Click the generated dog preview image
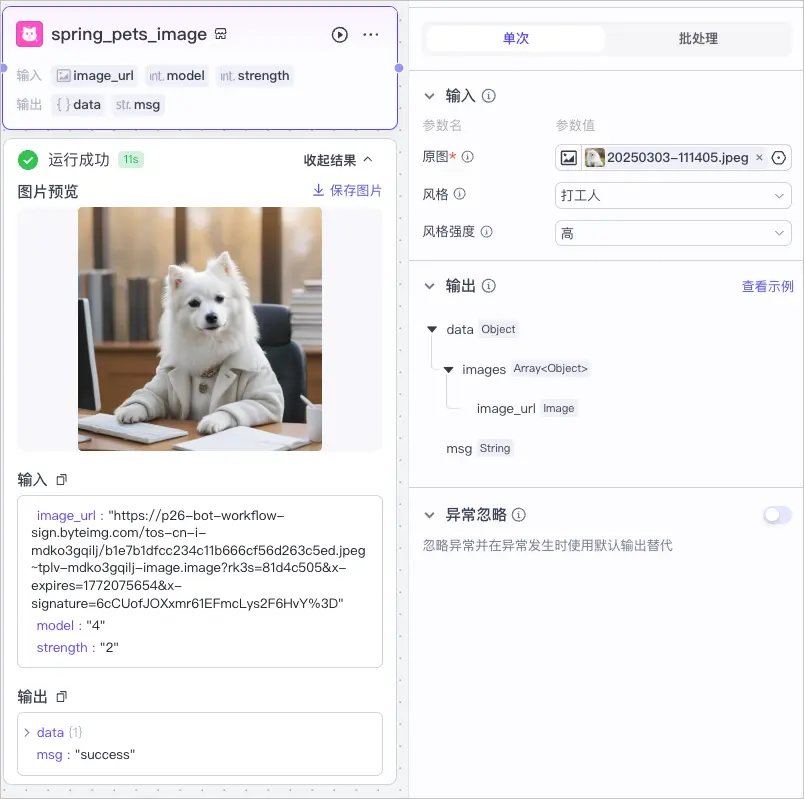The image size is (804, 799). pyautogui.click(x=200, y=329)
